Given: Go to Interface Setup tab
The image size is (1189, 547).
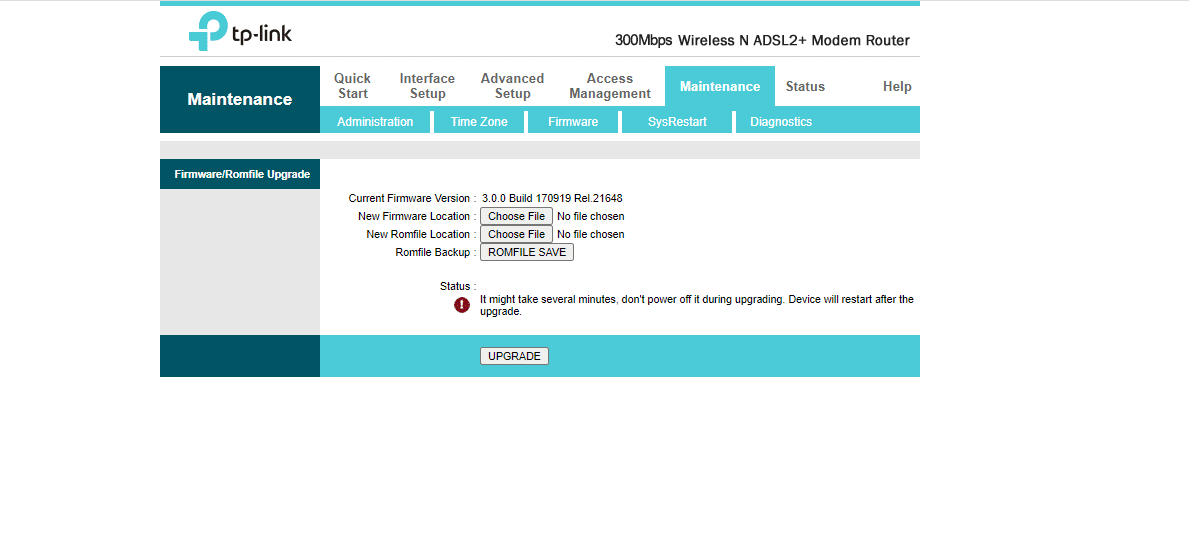Looking at the screenshot, I should click(427, 86).
